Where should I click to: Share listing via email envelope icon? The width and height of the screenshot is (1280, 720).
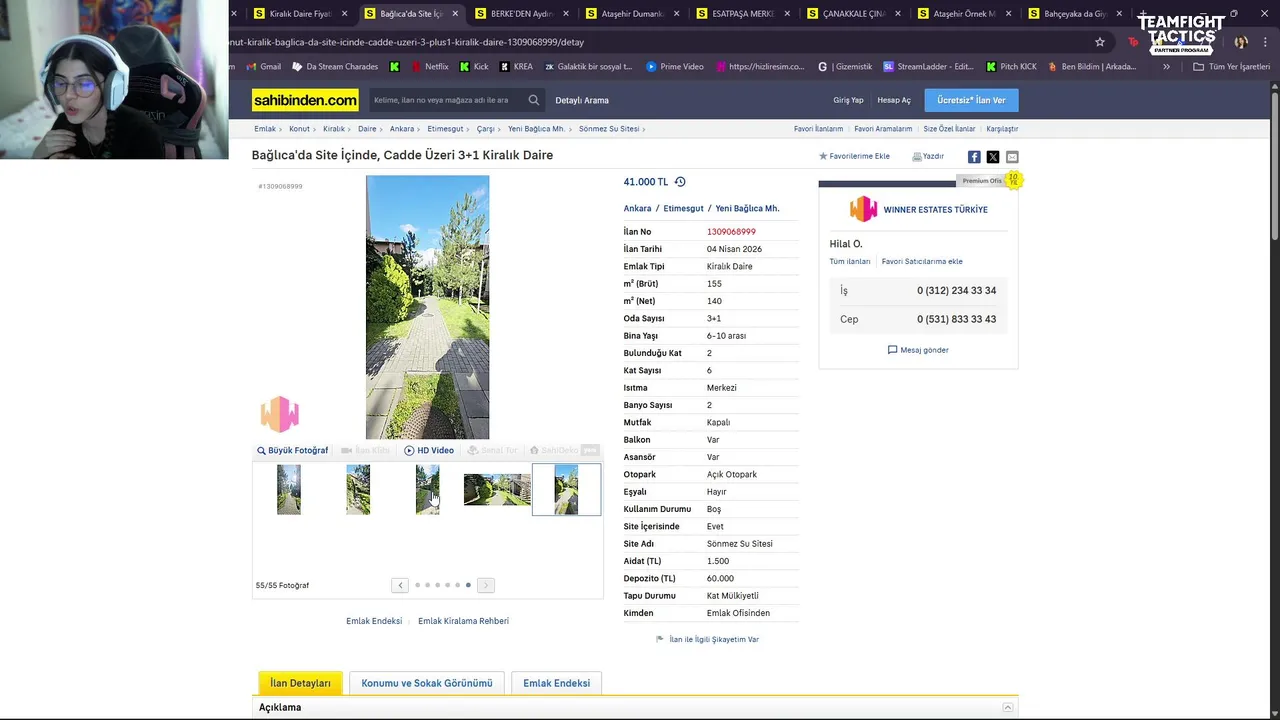point(1012,157)
